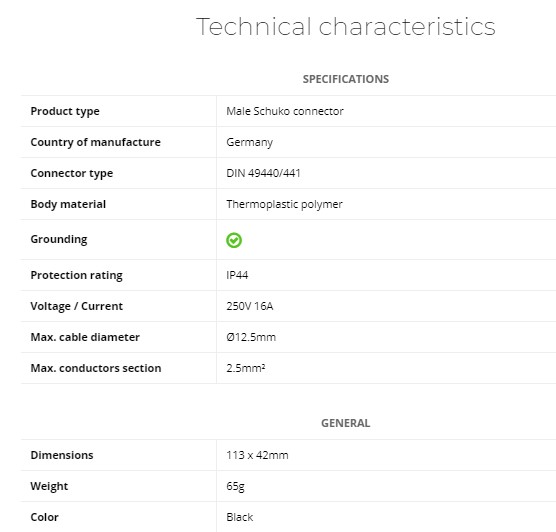Screen dimensions: 556x532
Task: Select the Ø12.5mm cable diameter value
Action: coord(251,337)
